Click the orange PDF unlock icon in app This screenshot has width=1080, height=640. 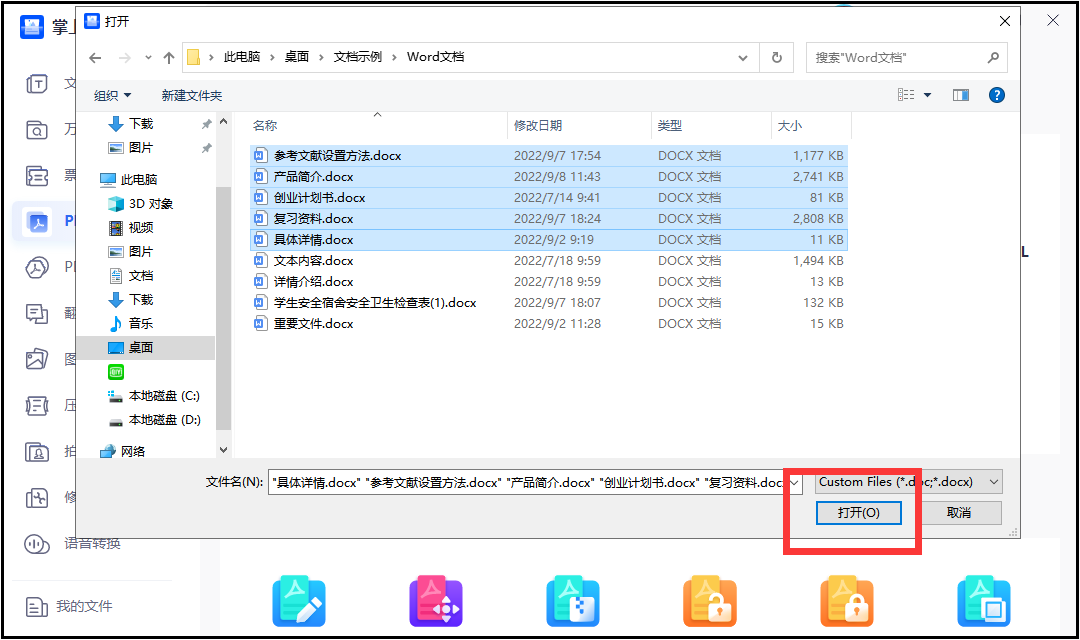(x=710, y=601)
